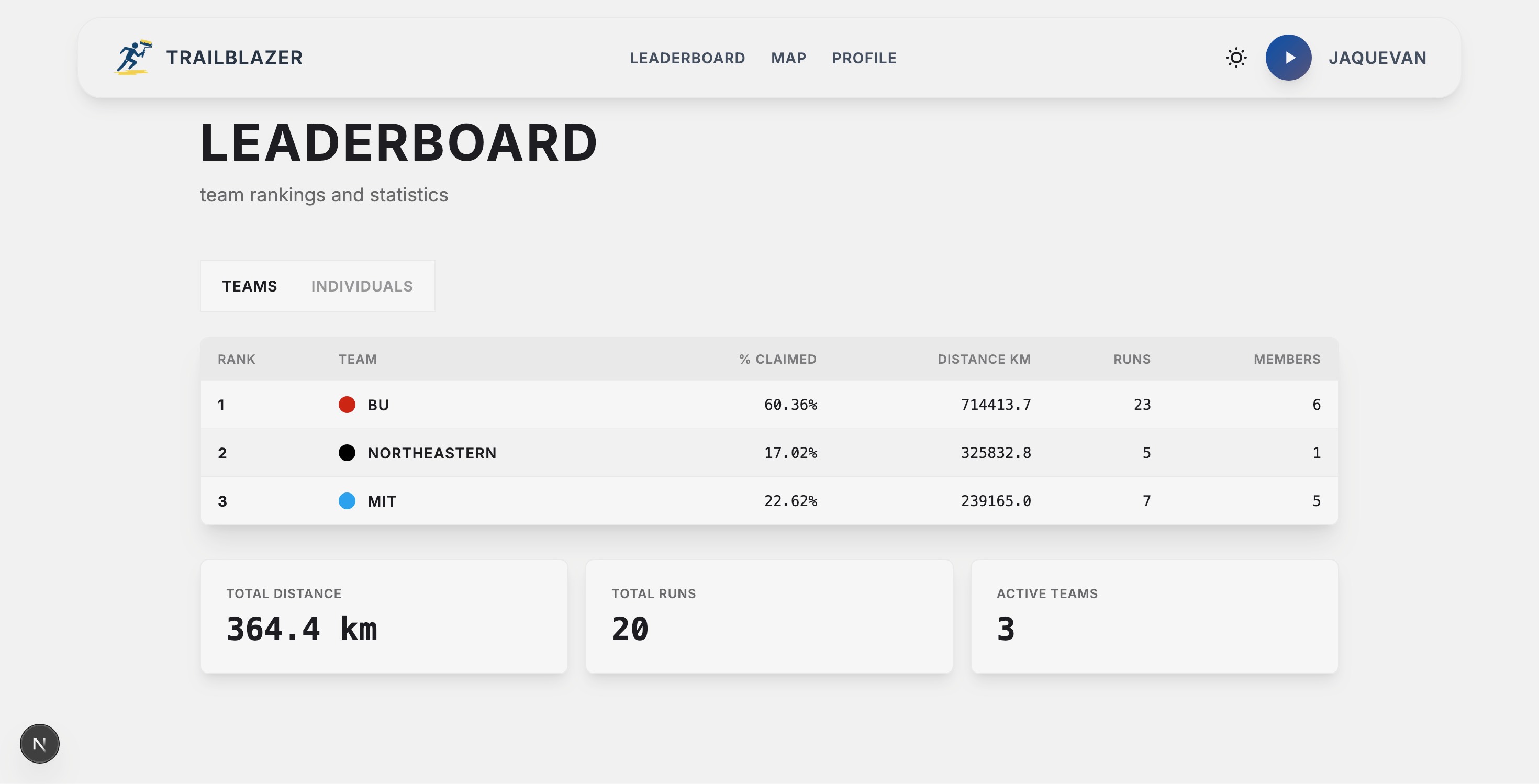Click Northeastern's black team color dot
This screenshot has width=1539, height=784.
pos(347,453)
